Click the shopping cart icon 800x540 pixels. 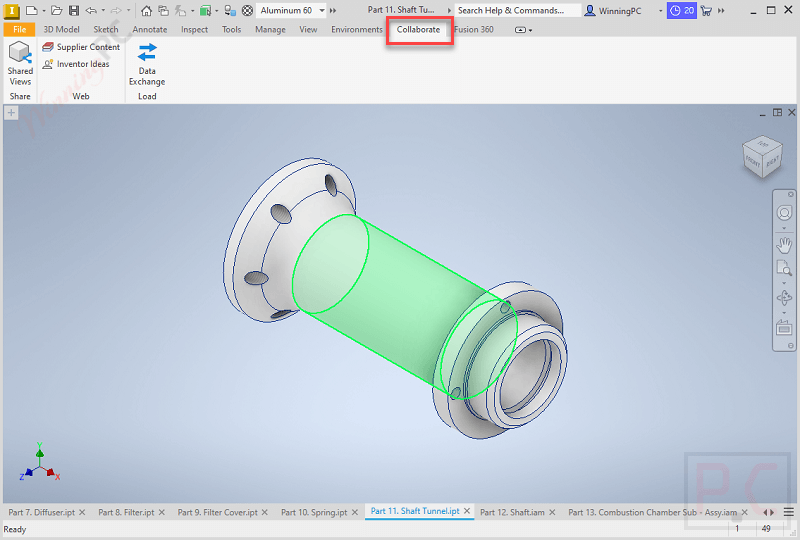[x=706, y=10]
